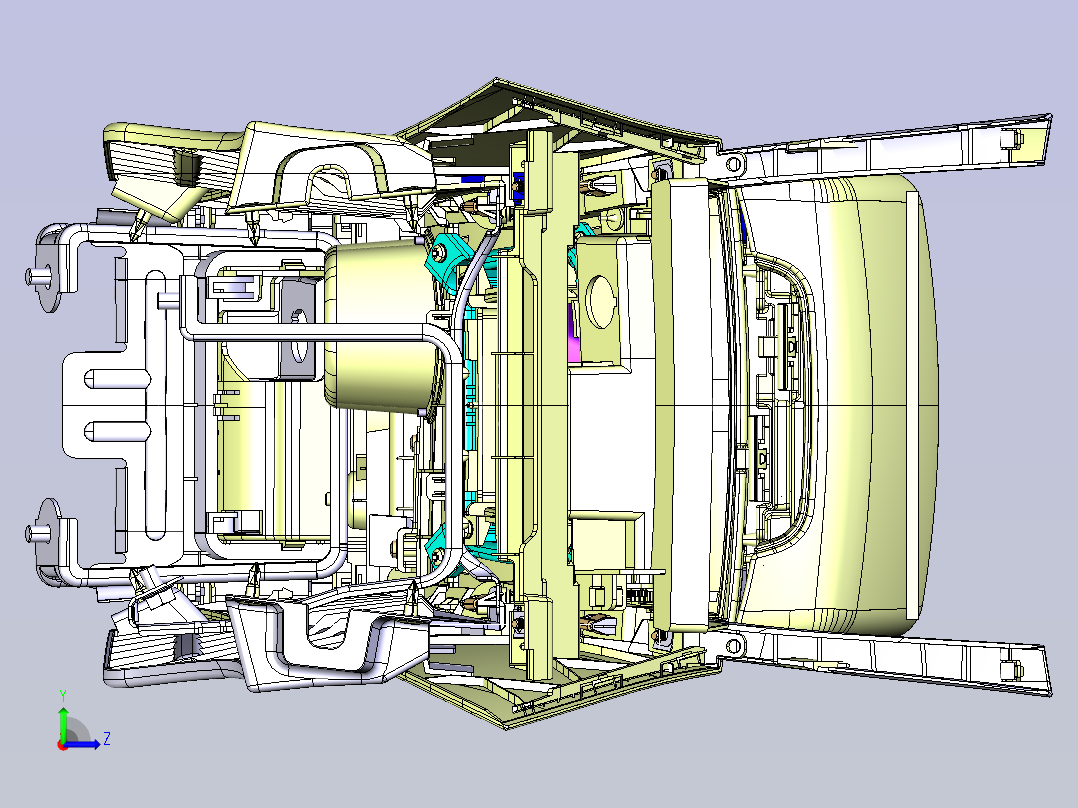The height and width of the screenshot is (808, 1078).
Task: Pick the circular hole in the yellow block
Action: (601, 301)
